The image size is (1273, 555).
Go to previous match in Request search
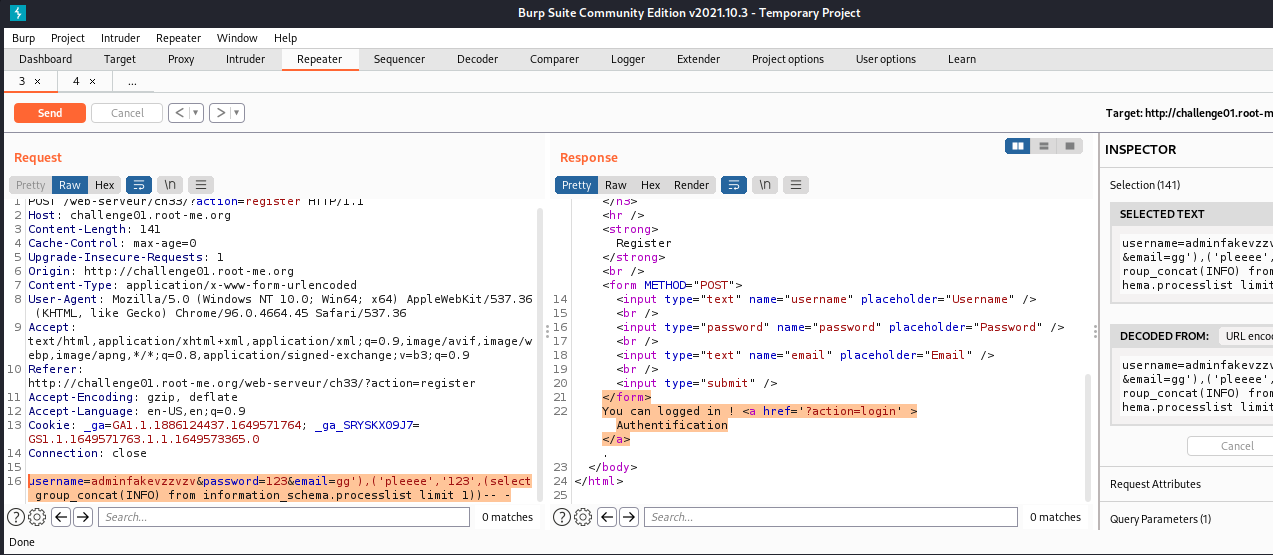pos(61,517)
